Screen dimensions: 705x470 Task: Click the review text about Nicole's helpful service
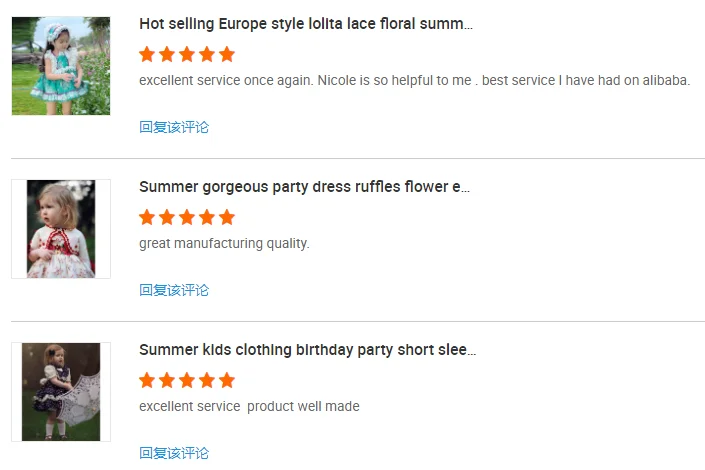point(414,80)
